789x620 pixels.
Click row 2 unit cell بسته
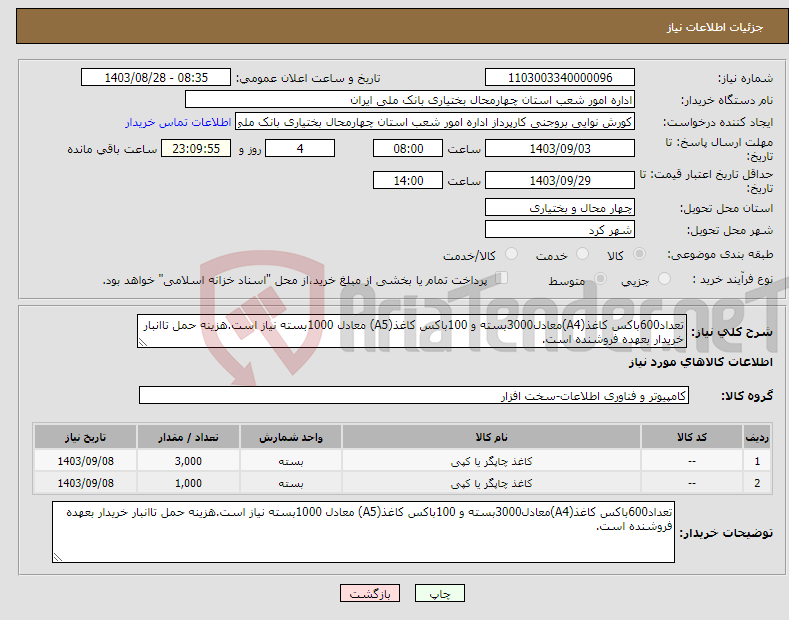point(291,483)
